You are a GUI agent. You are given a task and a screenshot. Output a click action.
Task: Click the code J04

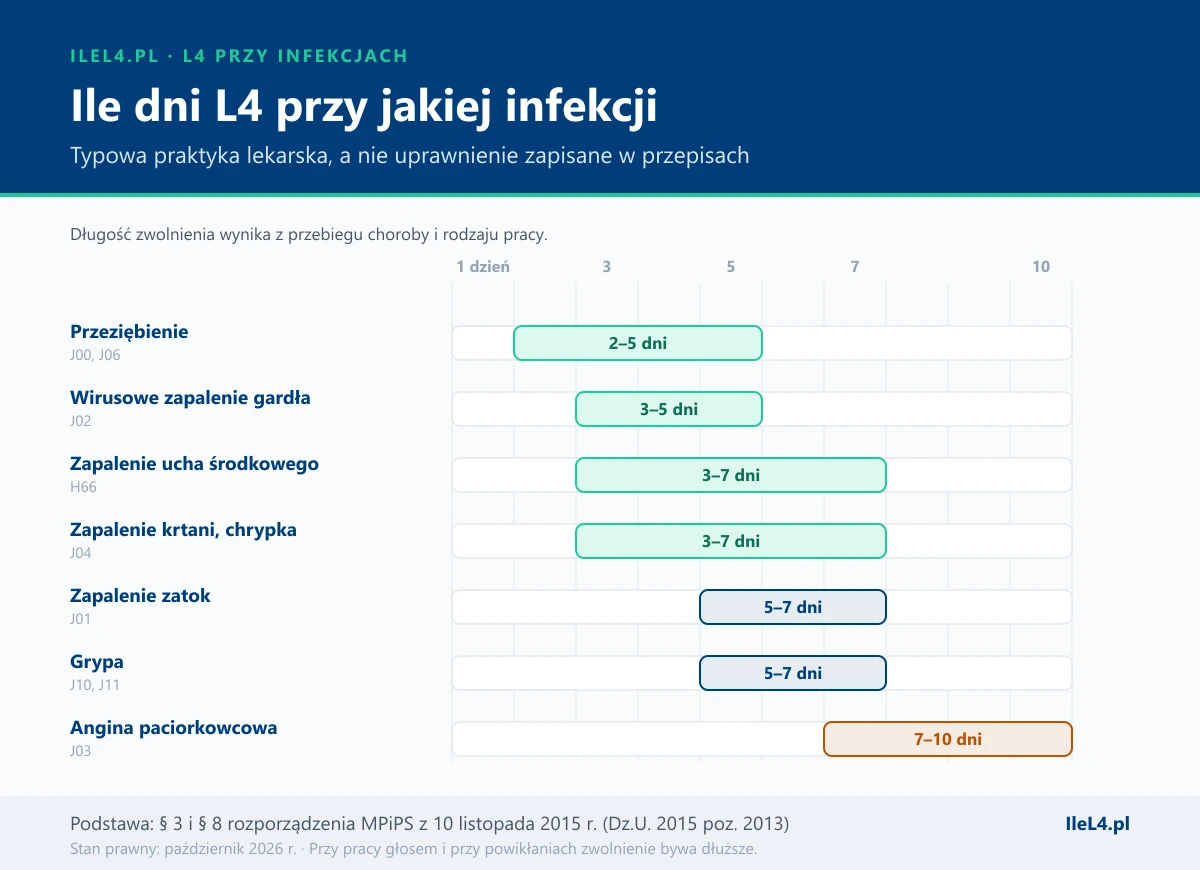(81, 553)
